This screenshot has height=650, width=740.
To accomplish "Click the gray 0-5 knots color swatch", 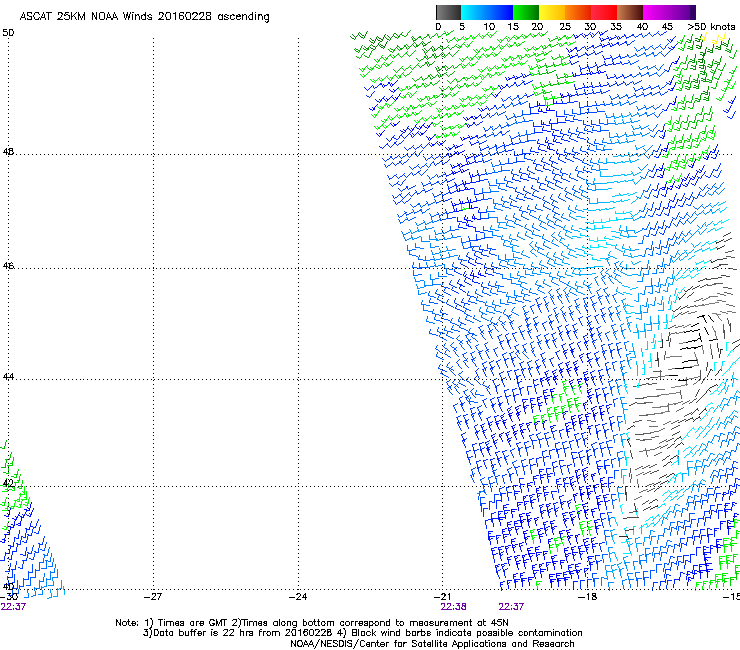I will (x=448, y=12).
